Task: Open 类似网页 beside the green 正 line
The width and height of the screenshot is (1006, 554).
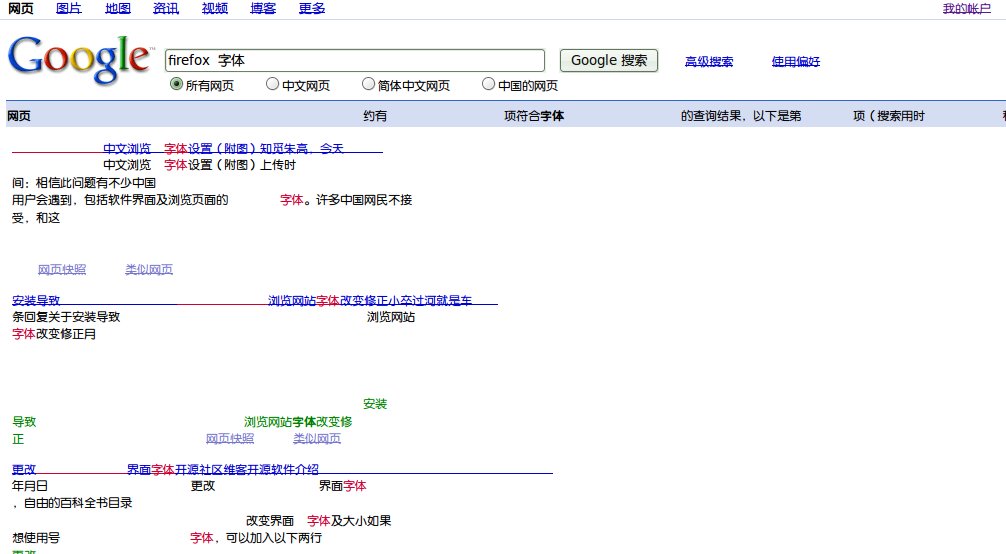Action: [317, 438]
